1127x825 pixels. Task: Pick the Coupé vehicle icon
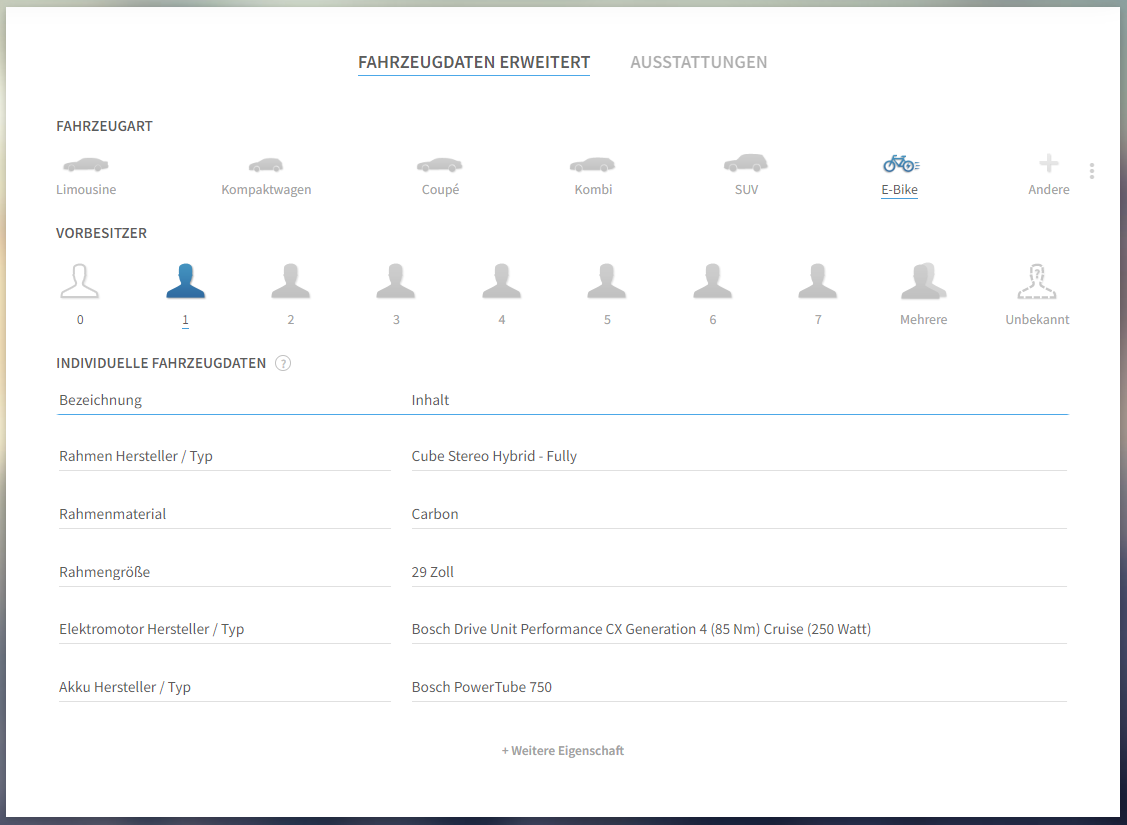pyautogui.click(x=440, y=165)
